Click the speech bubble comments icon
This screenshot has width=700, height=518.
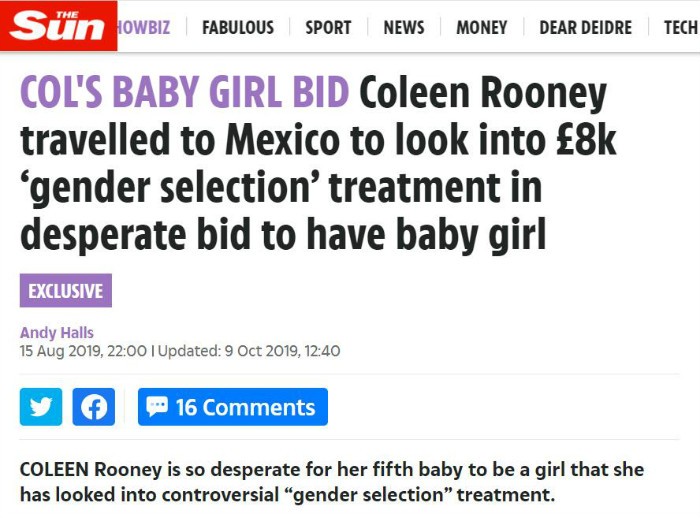point(157,406)
